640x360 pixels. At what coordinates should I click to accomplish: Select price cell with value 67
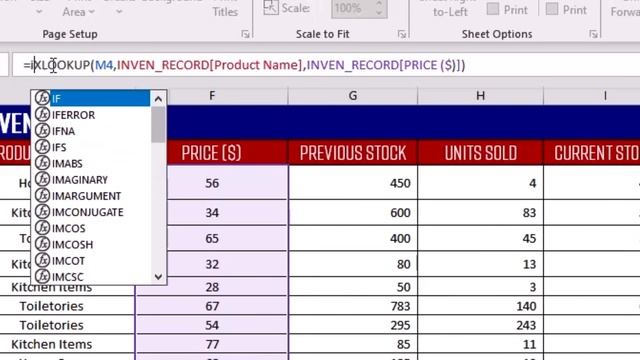point(212,306)
